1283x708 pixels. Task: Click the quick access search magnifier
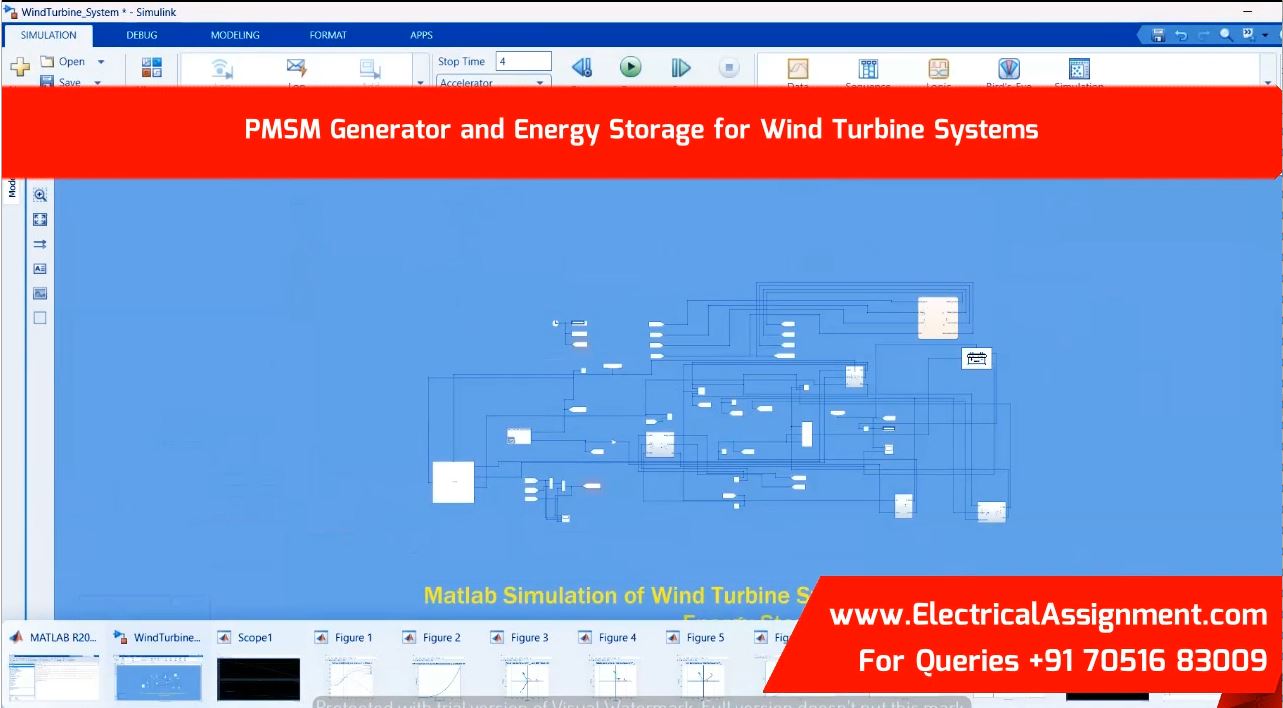point(1226,34)
